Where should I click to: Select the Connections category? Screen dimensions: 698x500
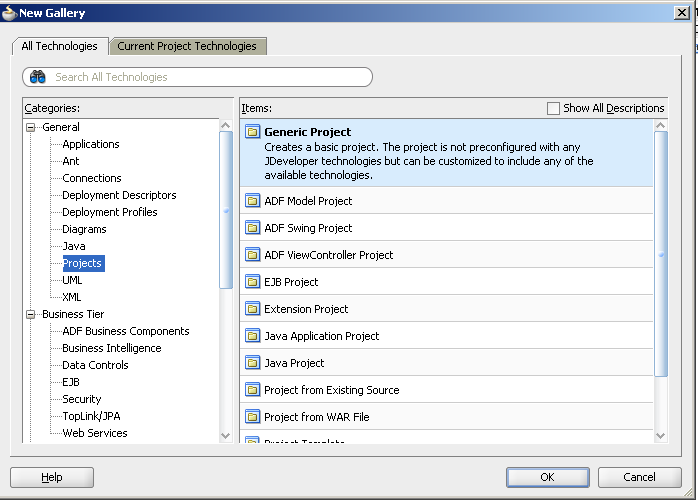[x=92, y=178]
